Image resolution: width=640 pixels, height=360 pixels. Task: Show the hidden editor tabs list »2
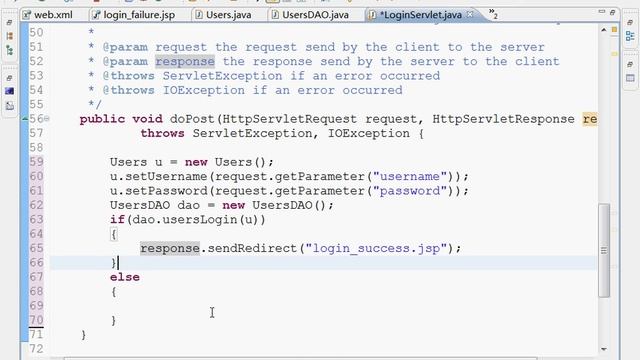[x=493, y=14]
